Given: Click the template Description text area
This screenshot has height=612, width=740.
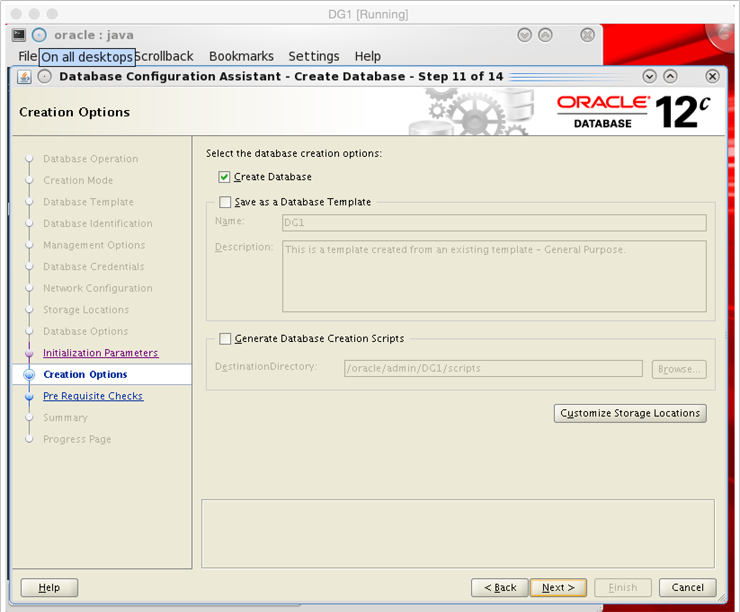Looking at the screenshot, I should pyautogui.click(x=494, y=276).
